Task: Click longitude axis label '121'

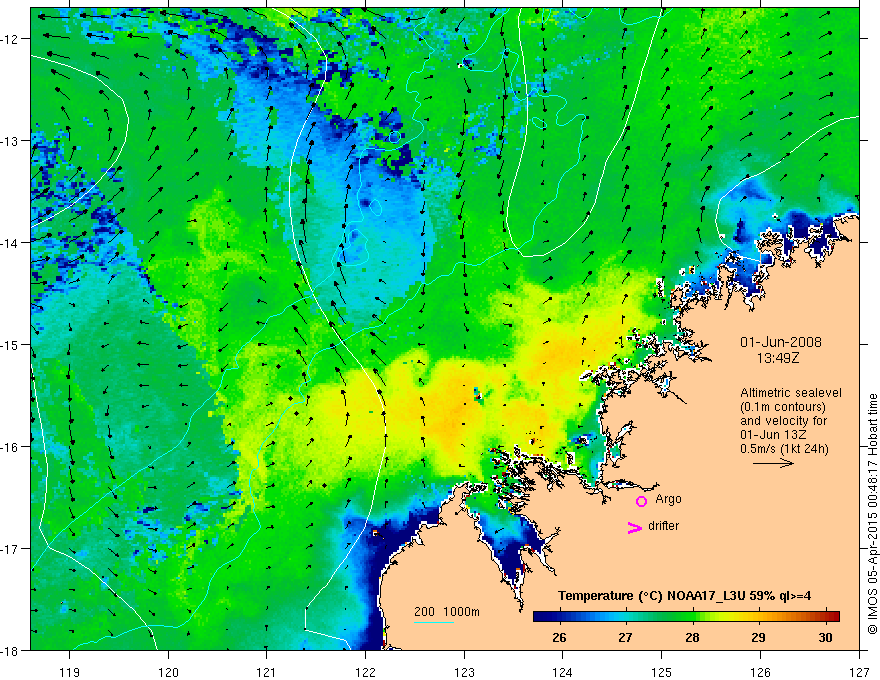Action: [x=267, y=672]
